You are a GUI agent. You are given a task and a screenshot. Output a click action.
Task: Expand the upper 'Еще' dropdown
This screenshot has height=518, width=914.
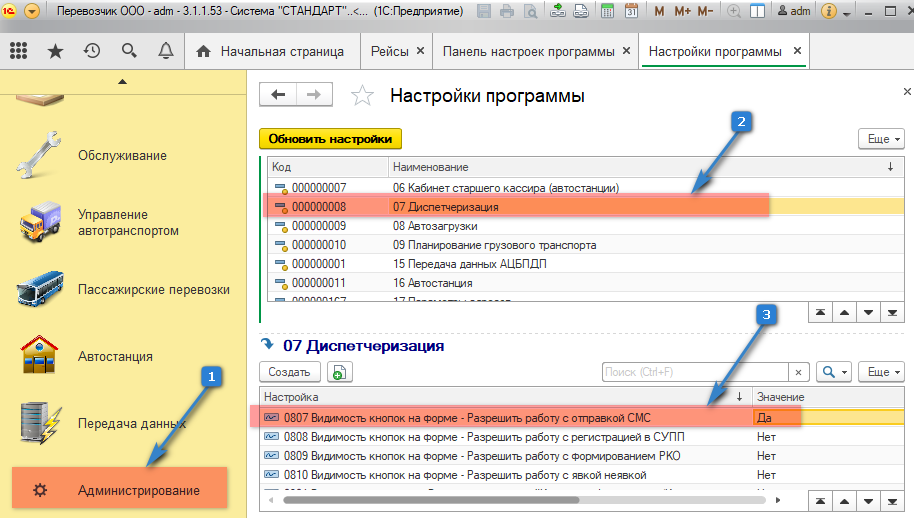[x=881, y=139]
